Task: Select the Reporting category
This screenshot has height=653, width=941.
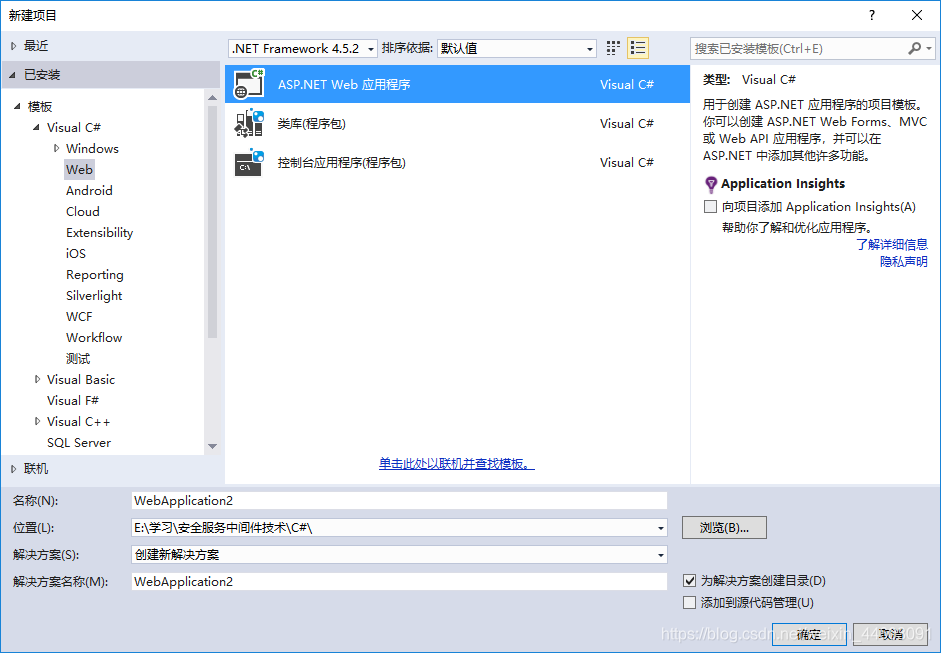Action: tap(95, 274)
